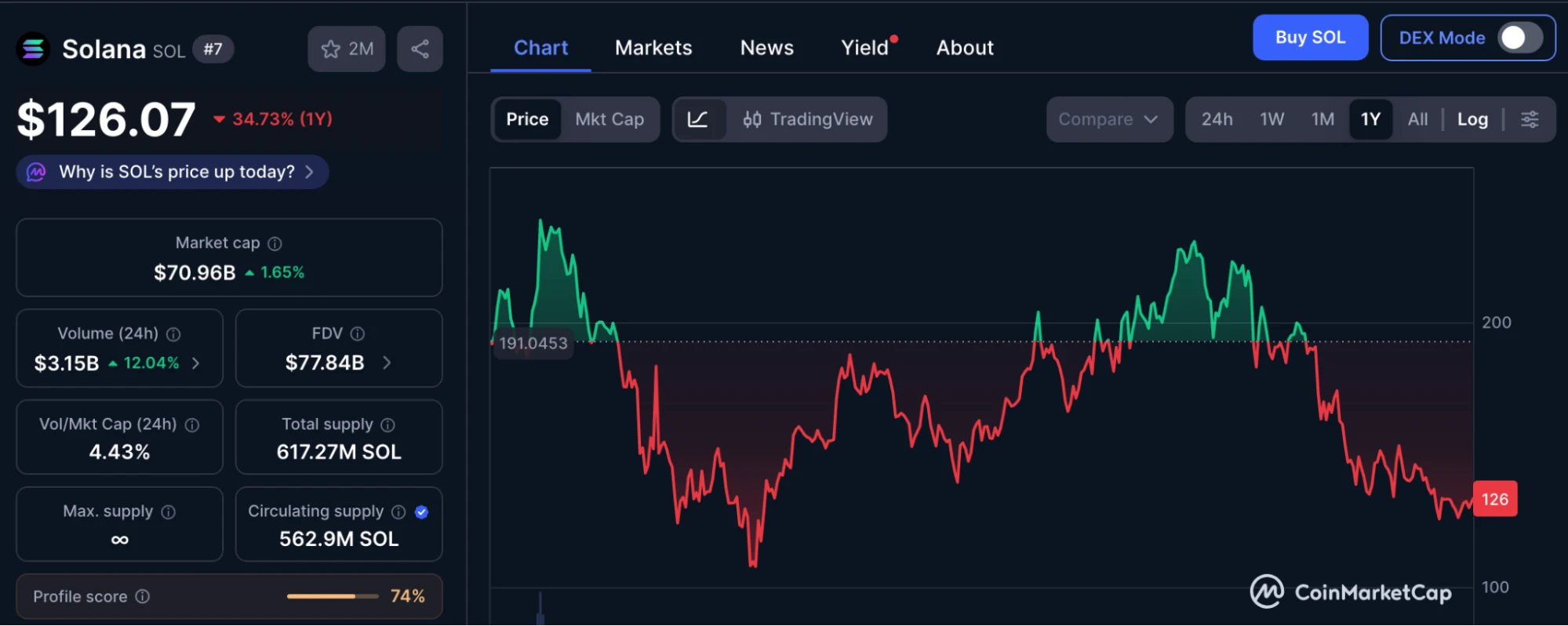Select the line chart icon

coord(697,119)
